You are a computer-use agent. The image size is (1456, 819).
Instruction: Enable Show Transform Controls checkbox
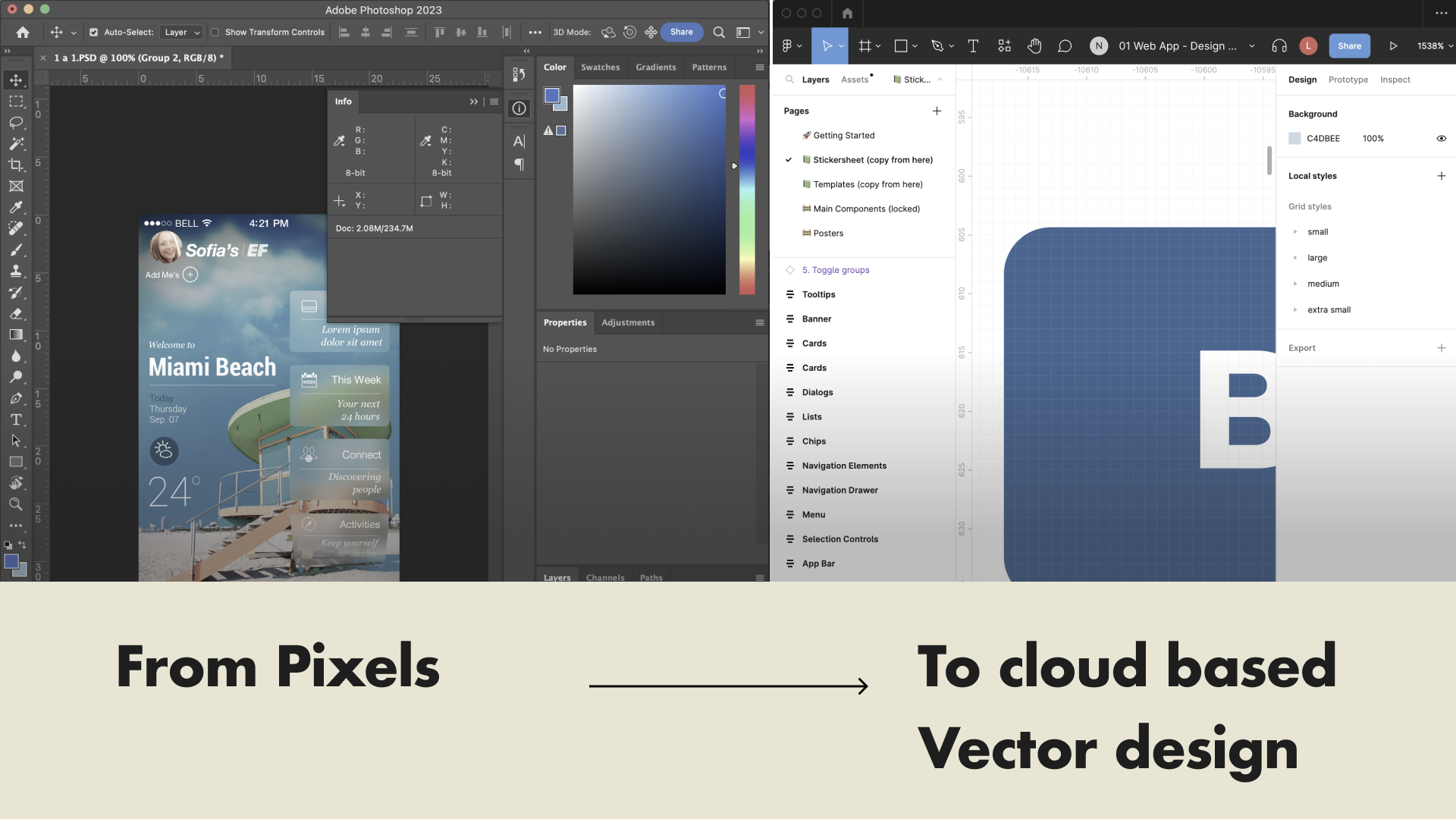pyautogui.click(x=215, y=32)
